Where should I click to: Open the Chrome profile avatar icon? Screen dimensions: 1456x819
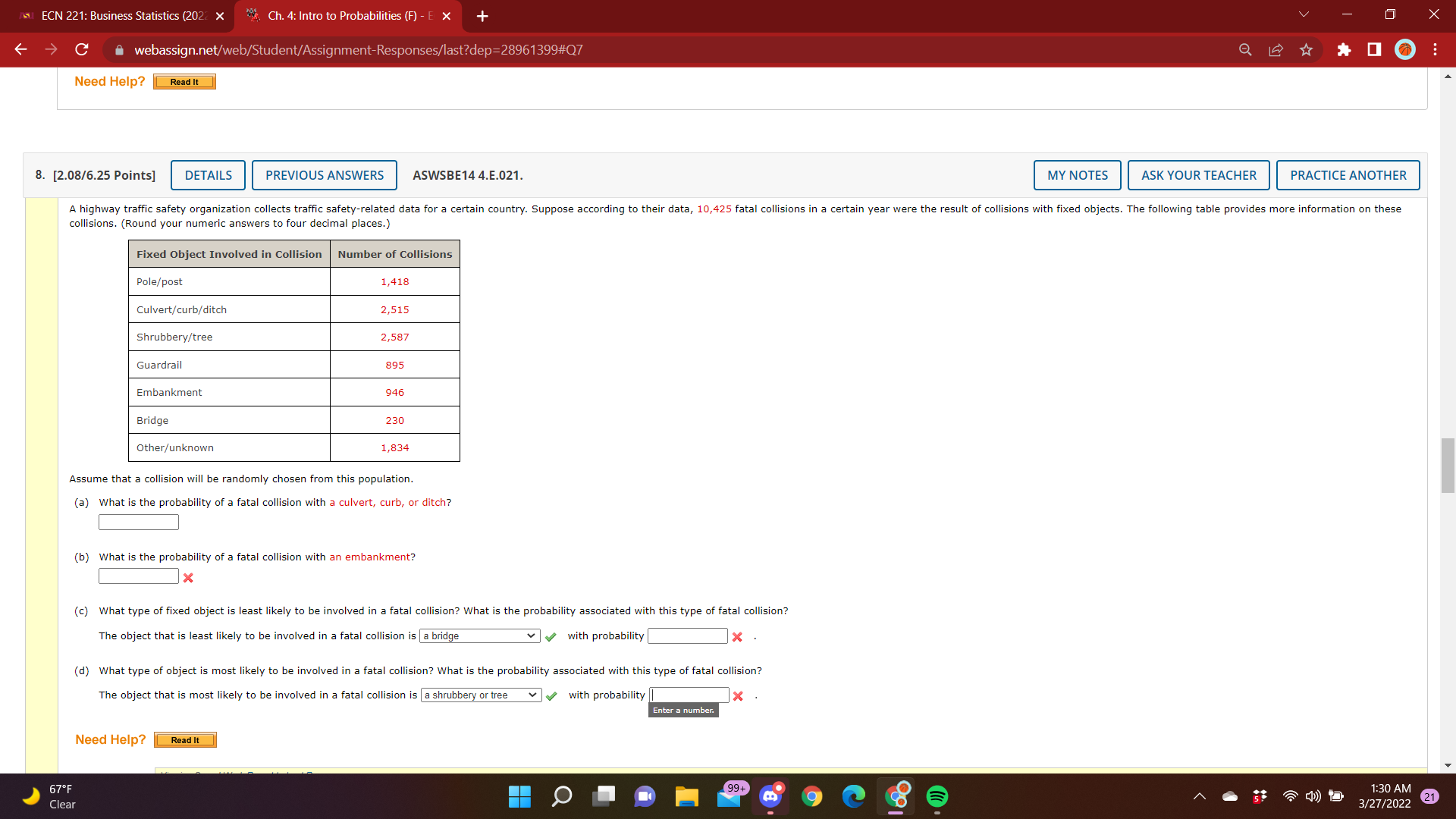[1404, 49]
